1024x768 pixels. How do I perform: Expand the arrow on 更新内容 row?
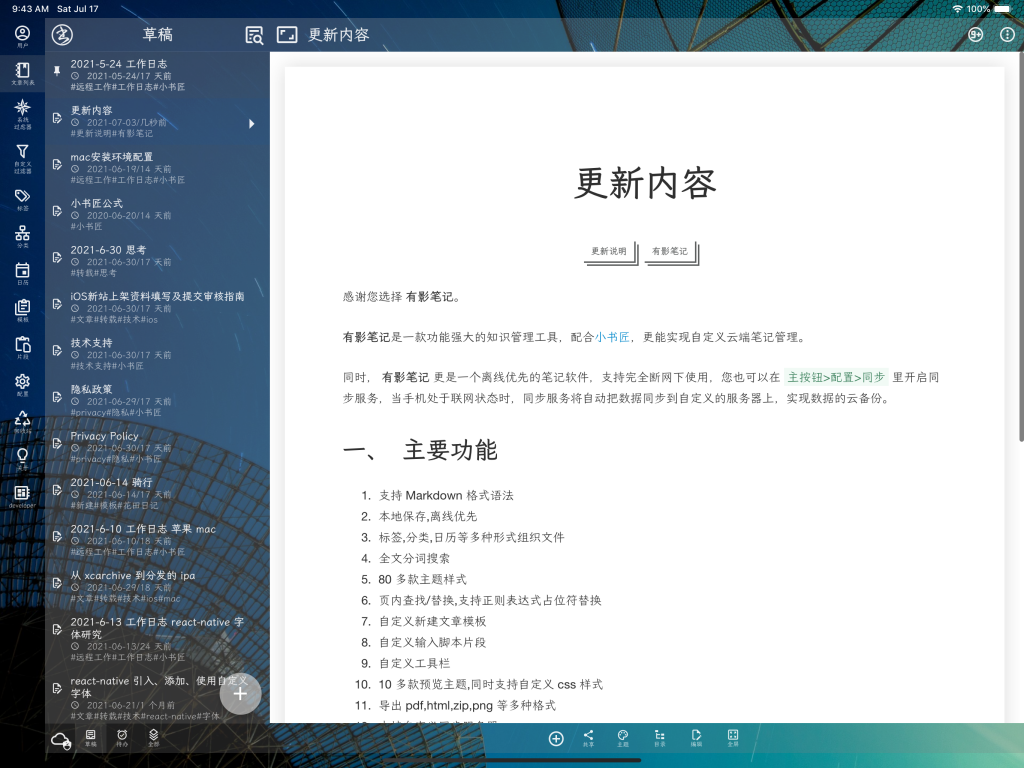[251, 123]
